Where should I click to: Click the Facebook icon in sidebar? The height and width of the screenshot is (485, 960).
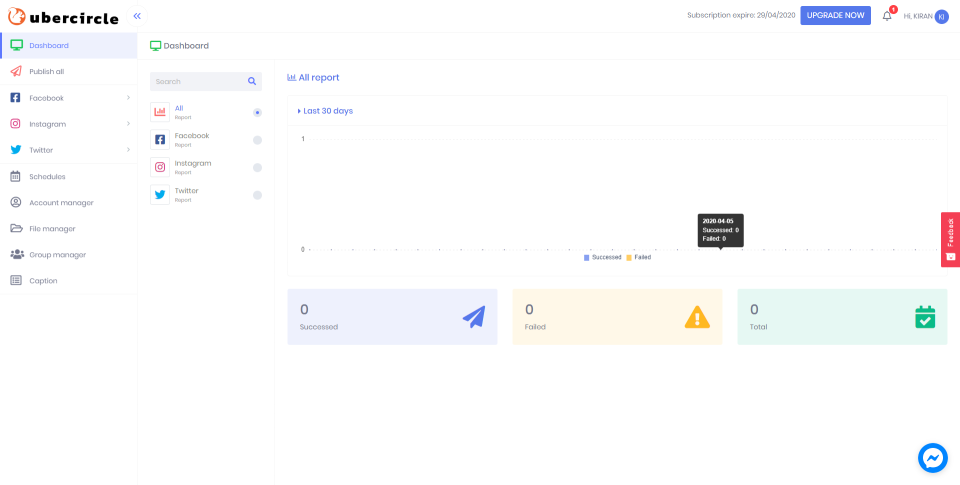click(x=16, y=97)
